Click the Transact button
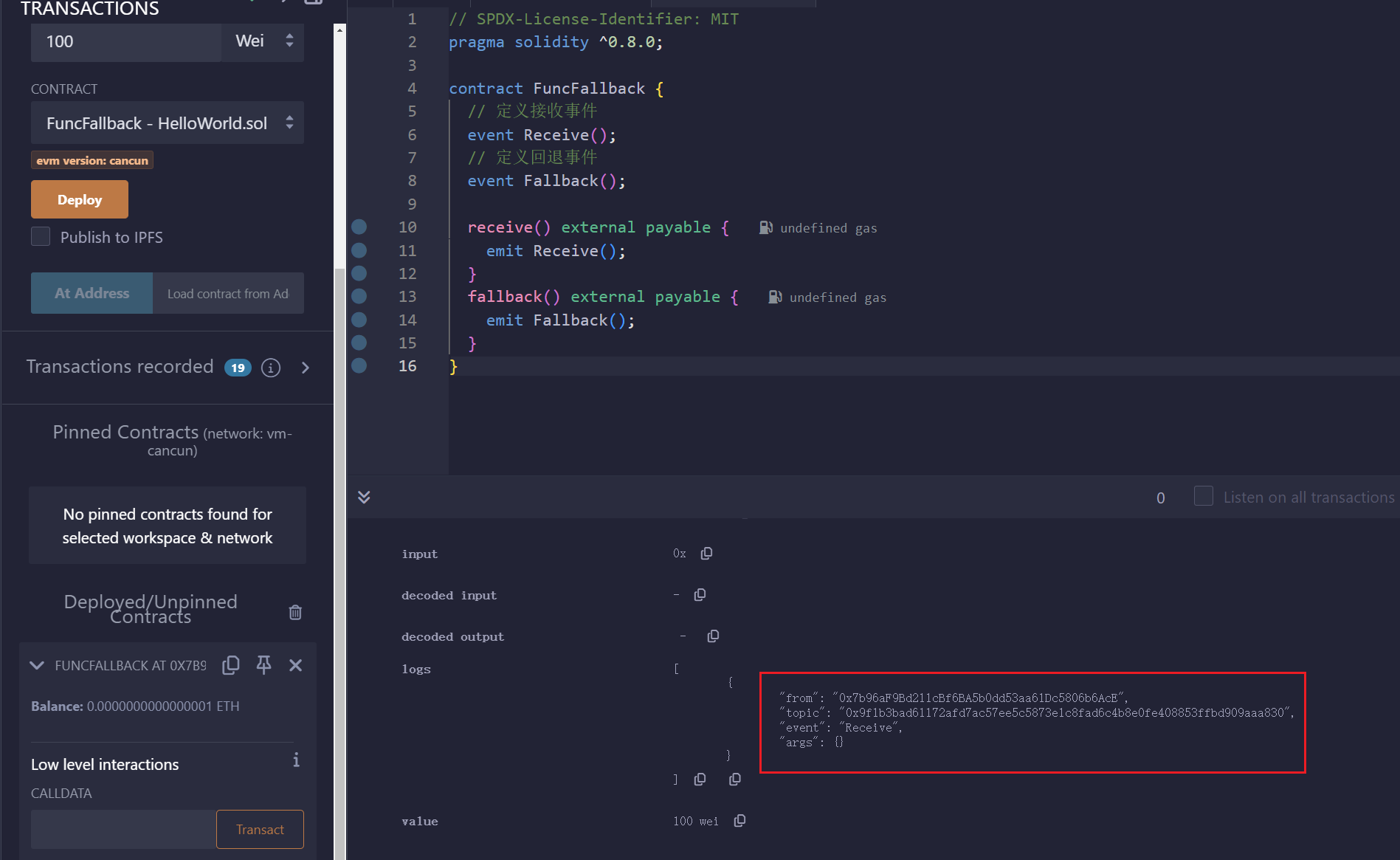The width and height of the screenshot is (1400, 860). click(x=260, y=829)
